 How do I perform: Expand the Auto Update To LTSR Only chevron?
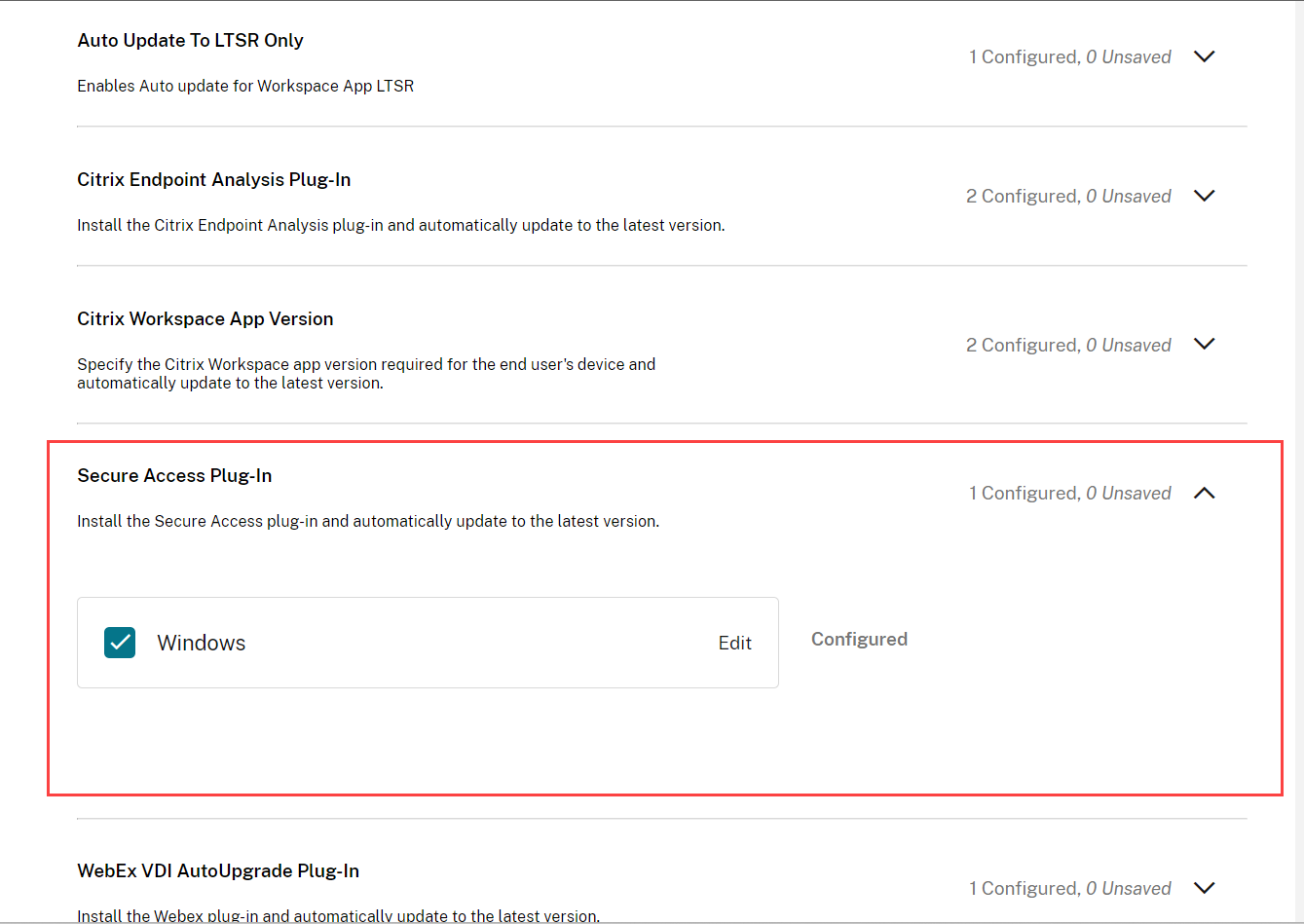(1204, 56)
